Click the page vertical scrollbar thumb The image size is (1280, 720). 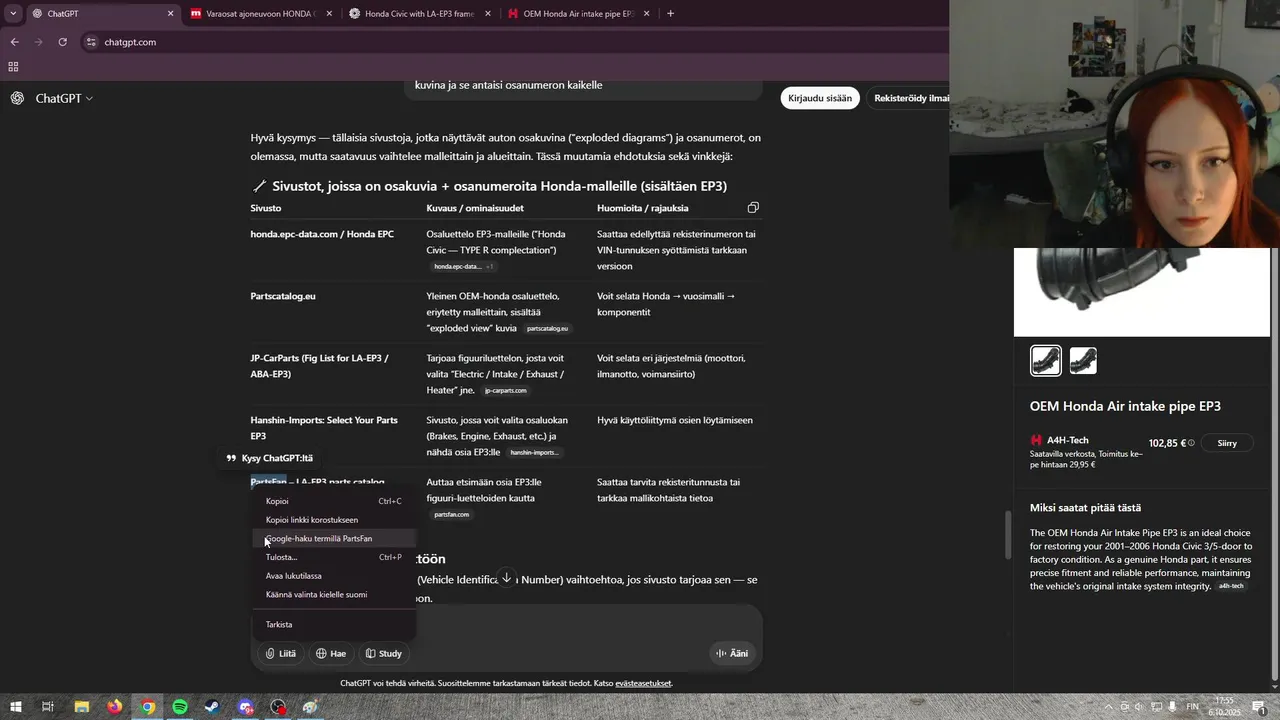(x=1008, y=535)
